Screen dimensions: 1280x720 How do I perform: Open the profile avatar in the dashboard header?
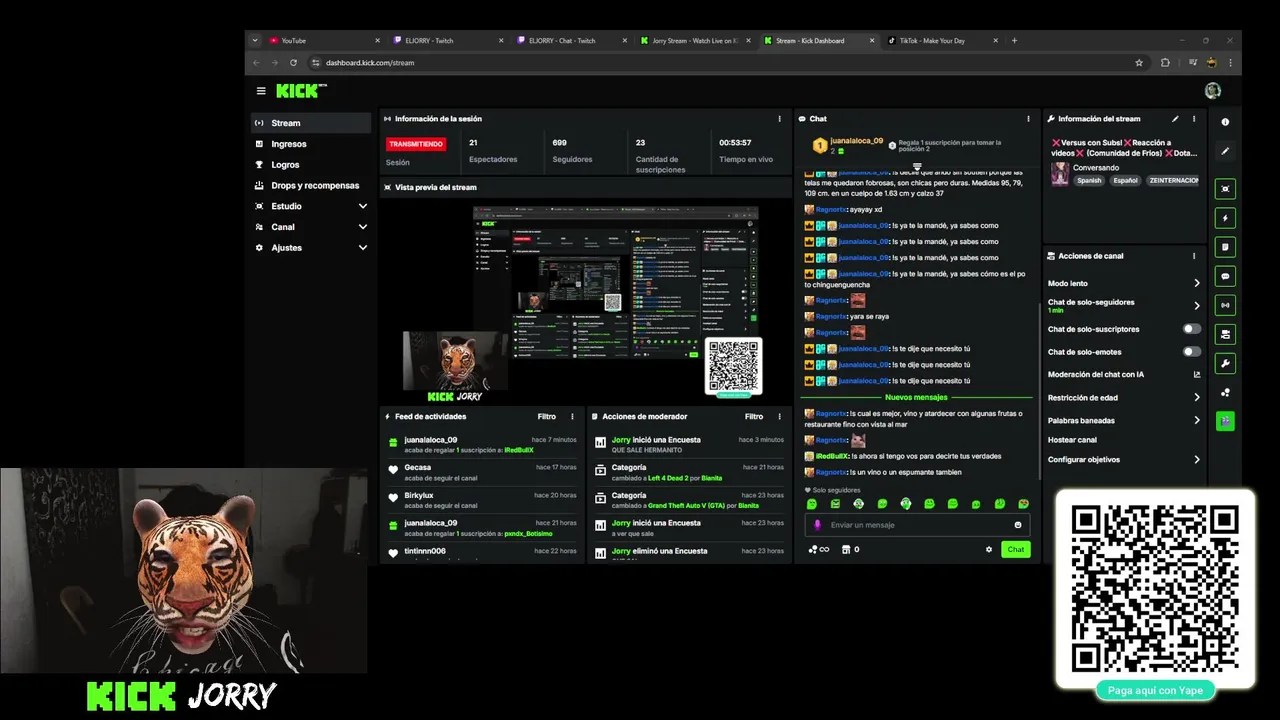pyautogui.click(x=1213, y=91)
